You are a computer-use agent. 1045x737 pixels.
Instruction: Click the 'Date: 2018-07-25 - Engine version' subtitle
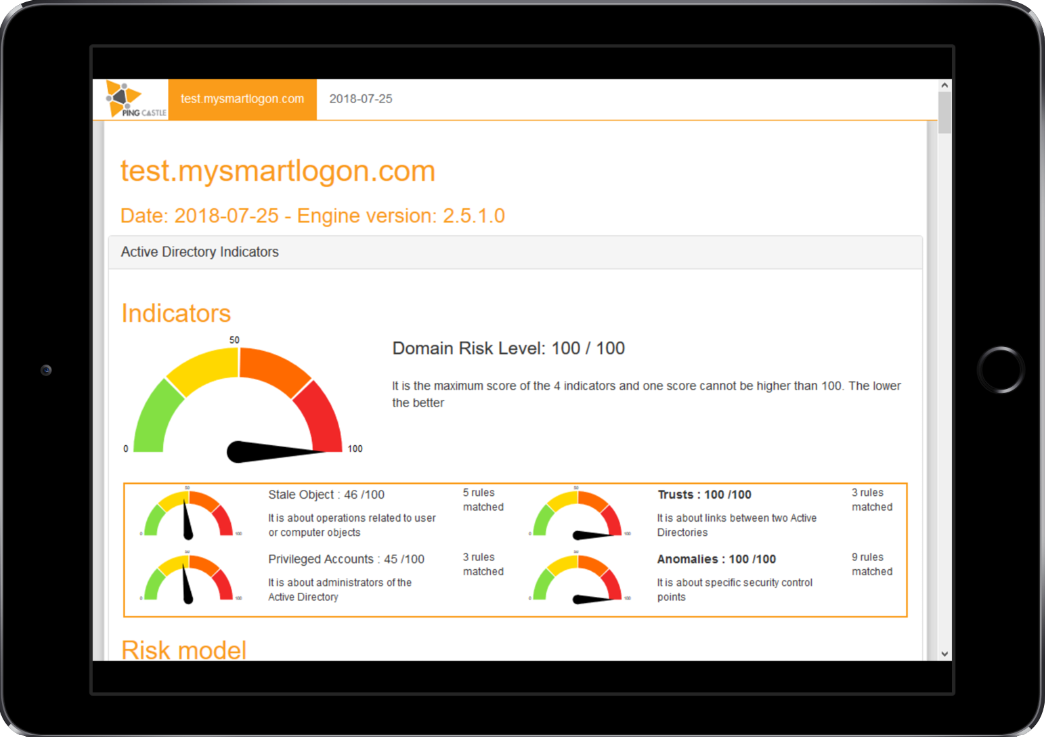tap(313, 216)
